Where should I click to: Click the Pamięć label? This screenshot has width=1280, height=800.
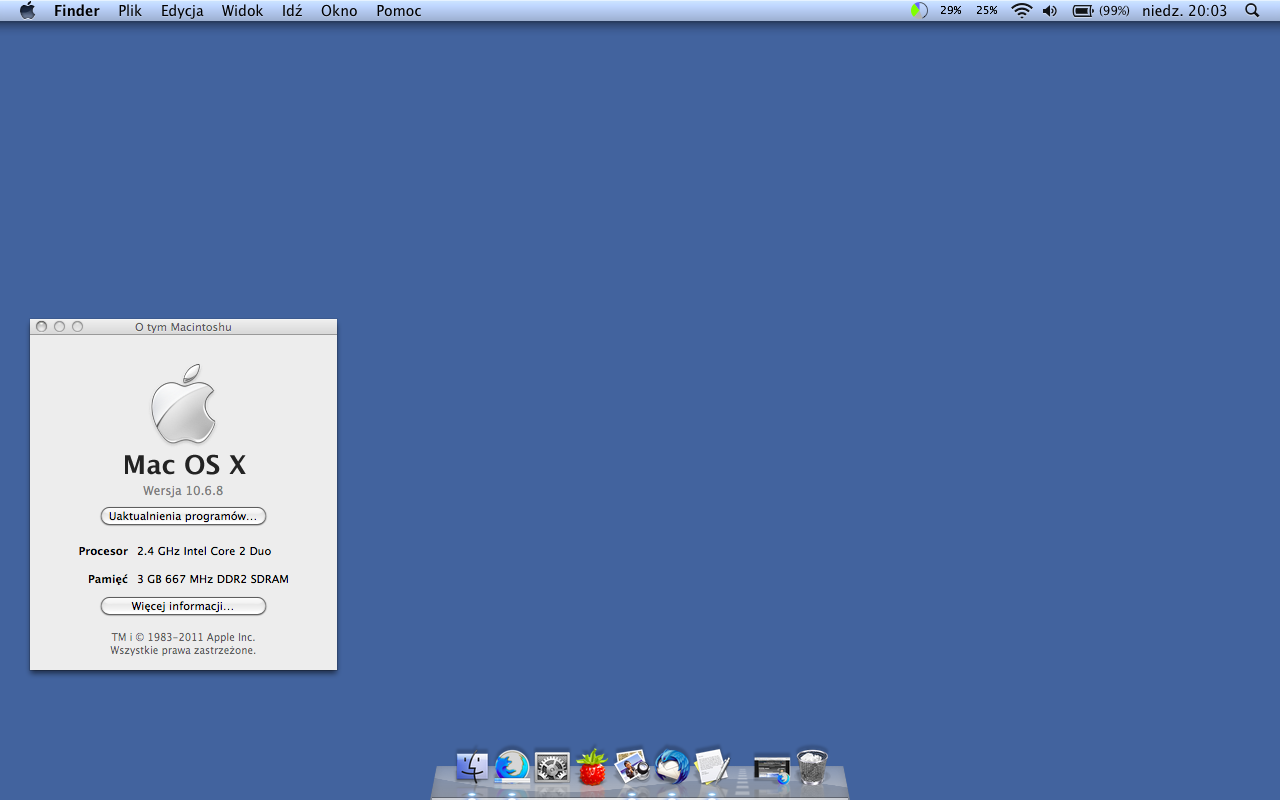click(x=108, y=579)
